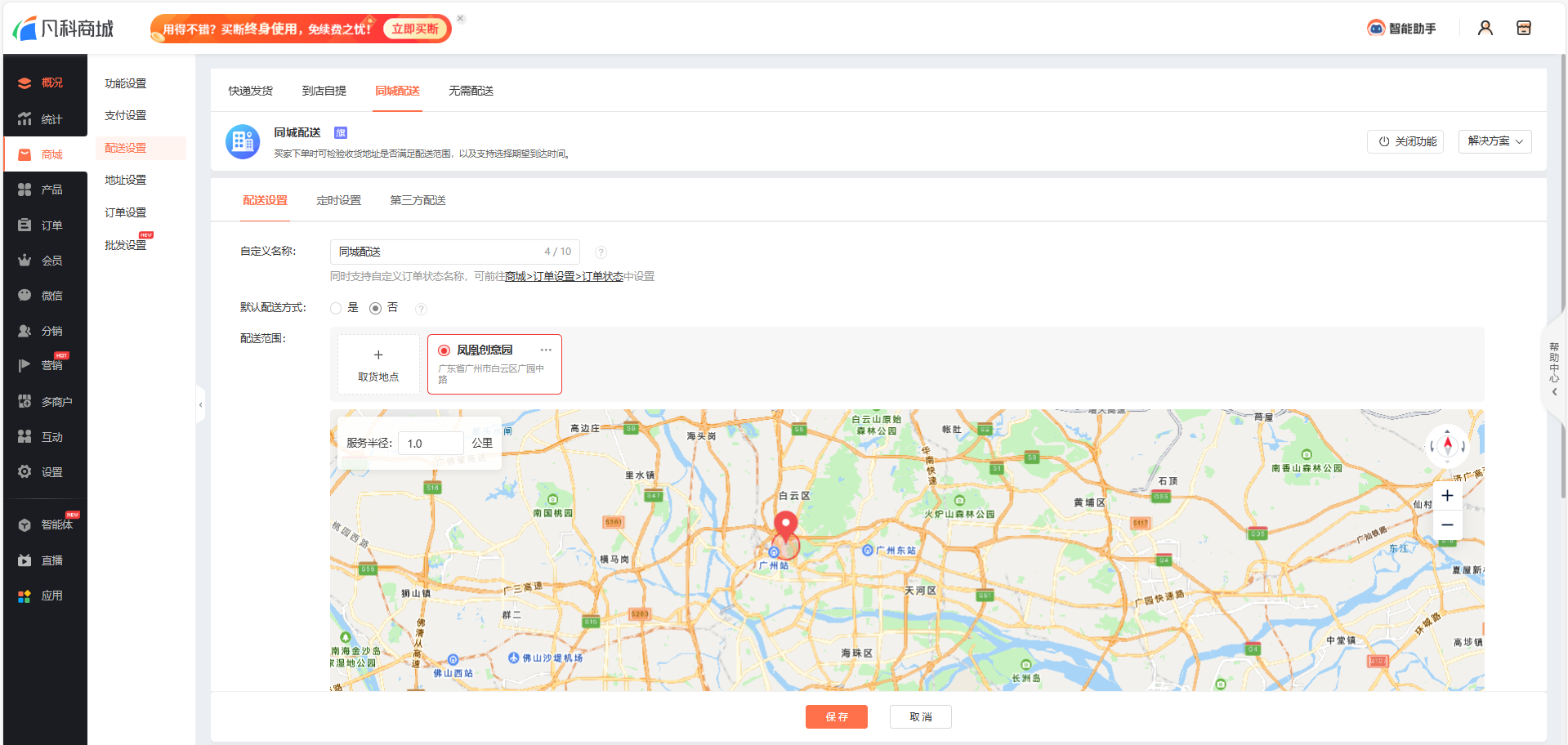Open the 互动 interaction sidebar icon

(x=25, y=437)
